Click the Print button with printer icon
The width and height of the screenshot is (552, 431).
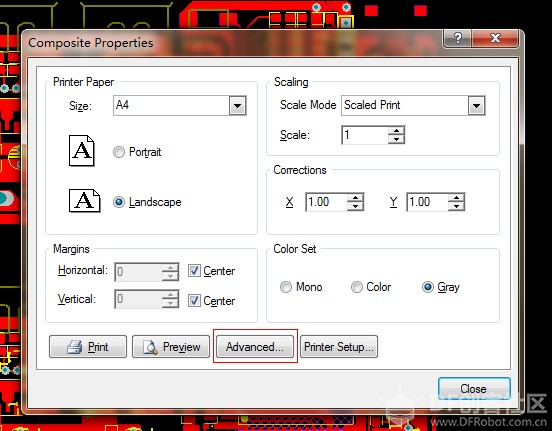click(x=88, y=347)
